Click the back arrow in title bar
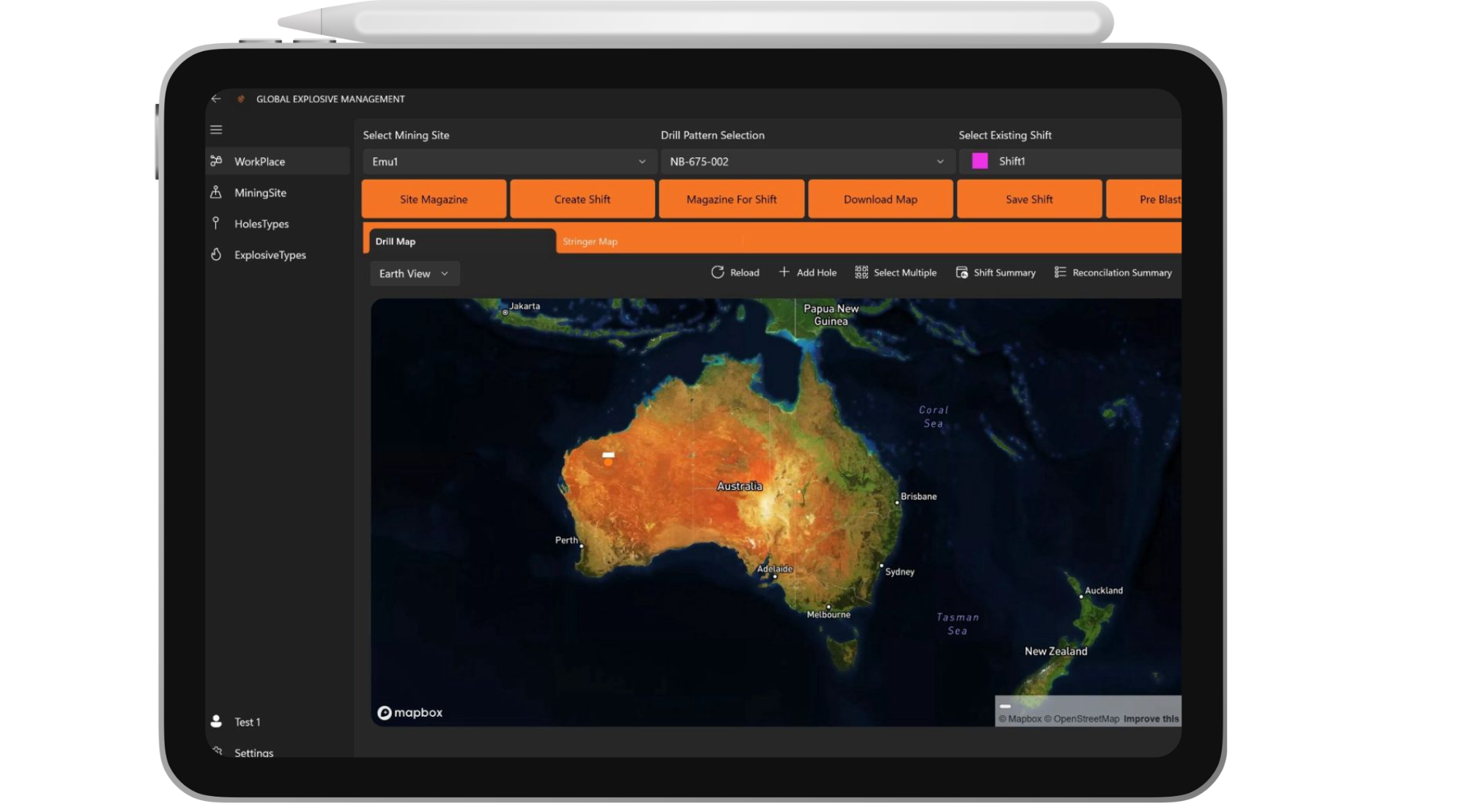The height and width of the screenshot is (812, 1465). click(x=215, y=99)
